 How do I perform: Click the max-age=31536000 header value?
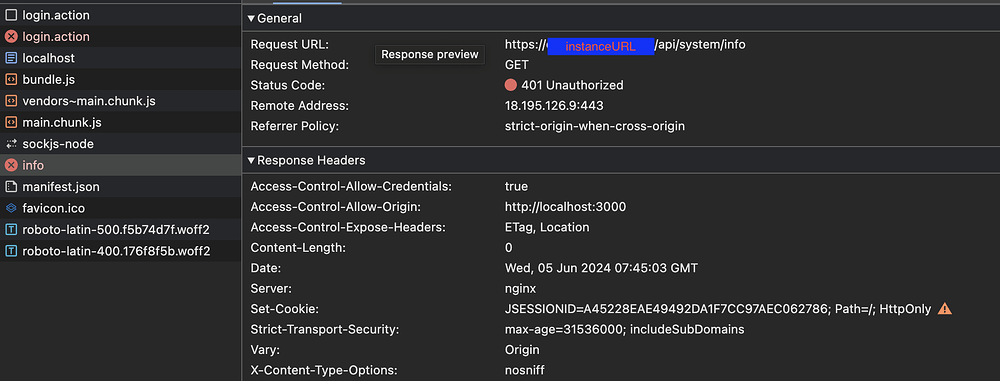(x=624, y=329)
